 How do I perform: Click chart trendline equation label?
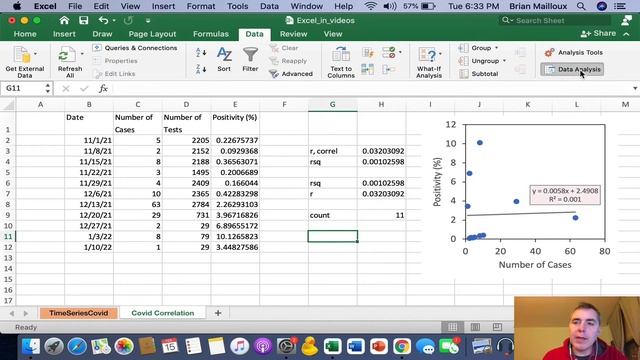(565, 195)
